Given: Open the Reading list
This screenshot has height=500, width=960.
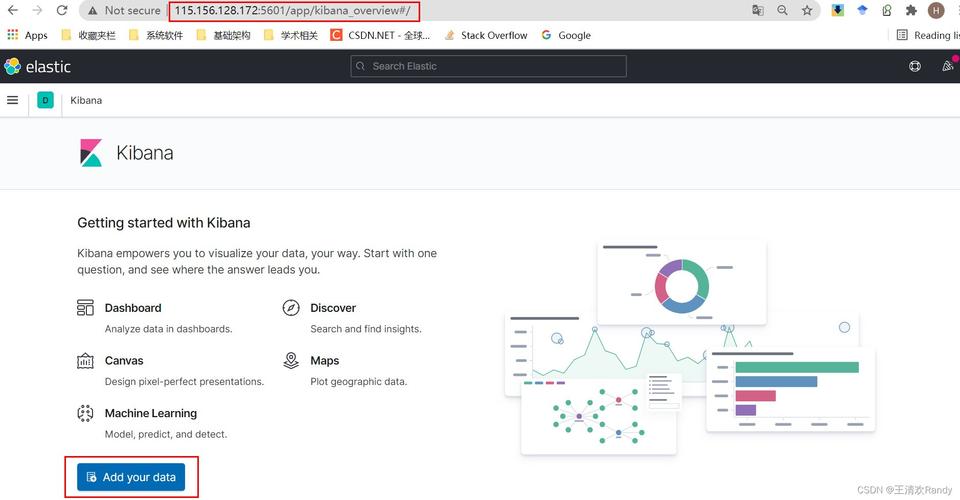Looking at the screenshot, I should (x=928, y=35).
